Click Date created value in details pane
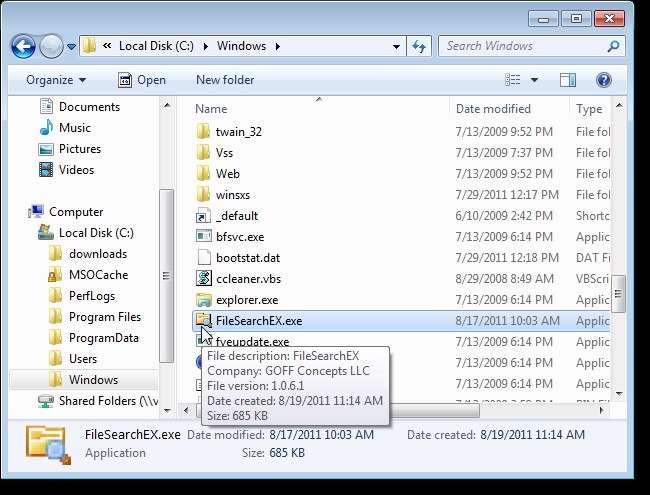This screenshot has height=495, width=650. coord(532,434)
